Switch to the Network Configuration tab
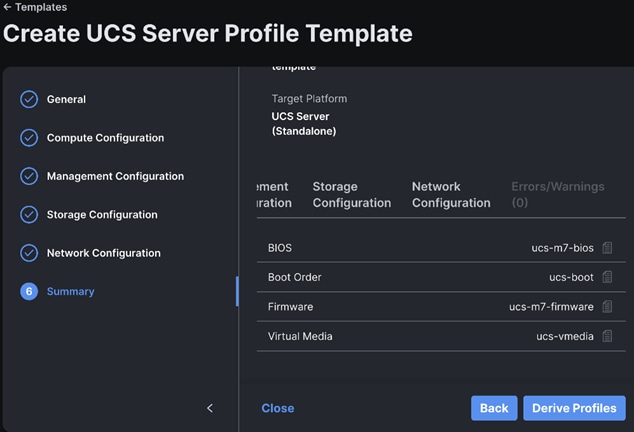The width and height of the screenshot is (634, 432). pyautogui.click(x=451, y=195)
